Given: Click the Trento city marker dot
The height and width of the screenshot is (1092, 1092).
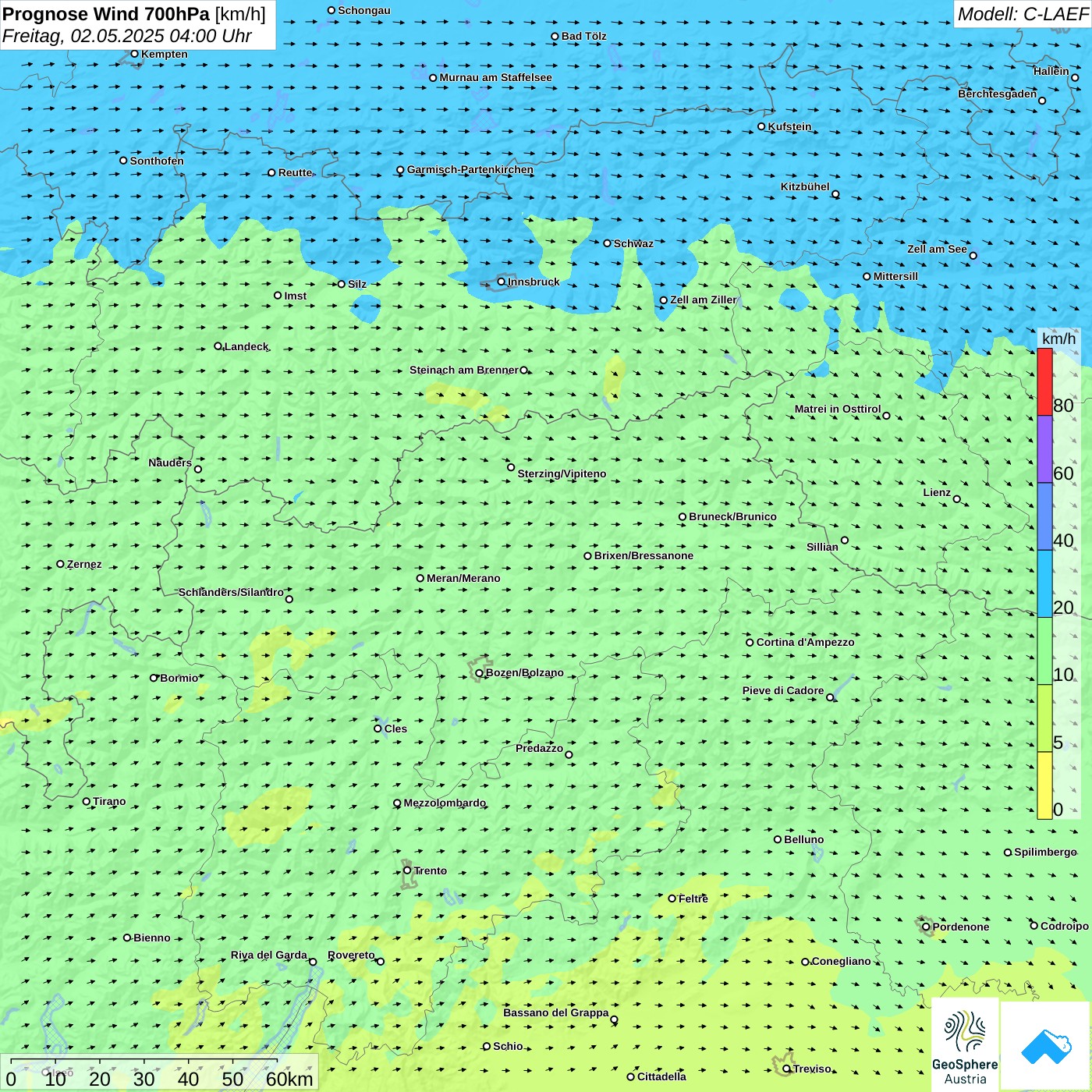Looking at the screenshot, I should point(407,870).
